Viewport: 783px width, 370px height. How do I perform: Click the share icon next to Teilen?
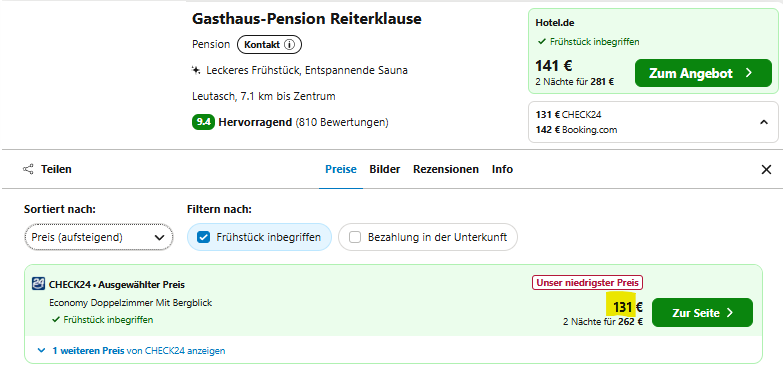28,169
